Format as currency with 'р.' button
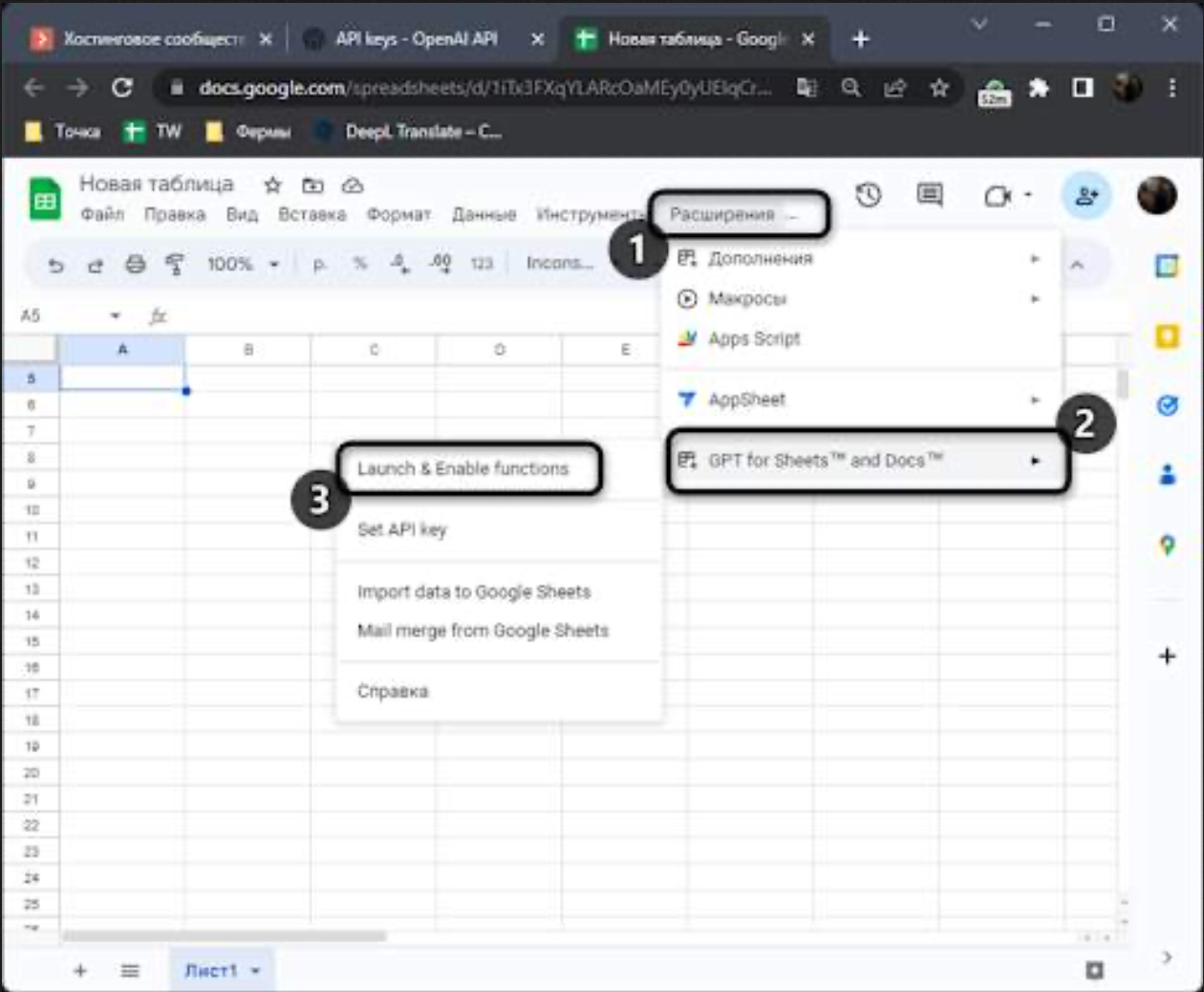 [319, 264]
